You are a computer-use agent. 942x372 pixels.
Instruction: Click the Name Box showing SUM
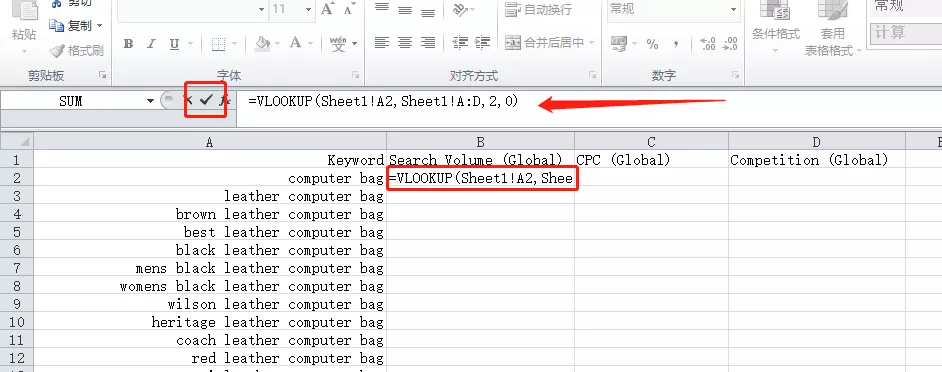click(72, 101)
